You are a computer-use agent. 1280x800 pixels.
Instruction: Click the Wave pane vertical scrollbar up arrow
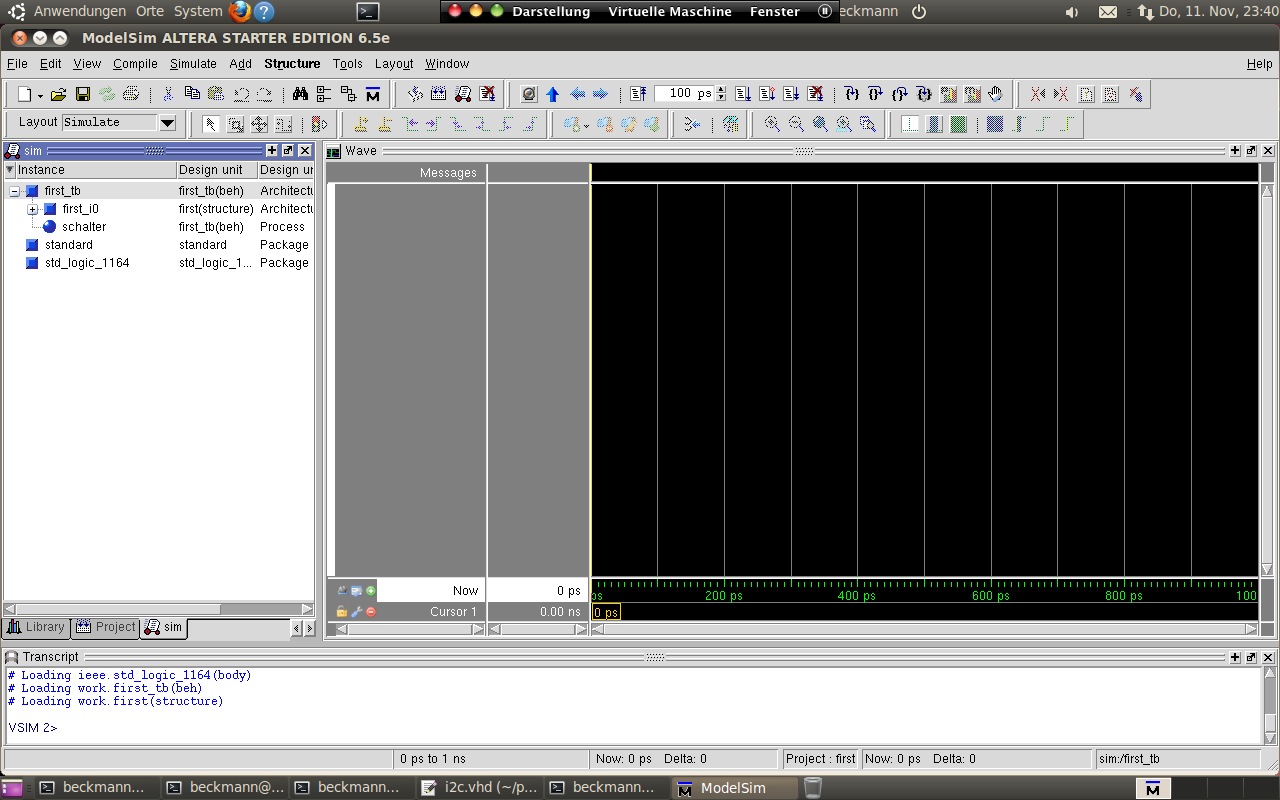(x=1267, y=191)
